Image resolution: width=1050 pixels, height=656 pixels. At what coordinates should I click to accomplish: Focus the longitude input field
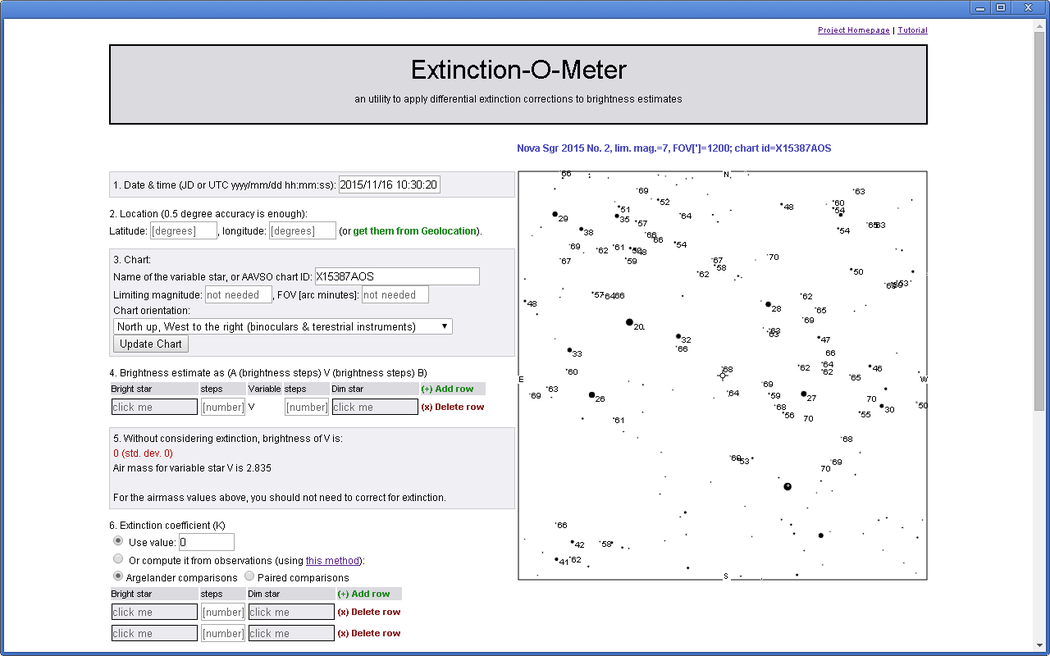tap(302, 231)
